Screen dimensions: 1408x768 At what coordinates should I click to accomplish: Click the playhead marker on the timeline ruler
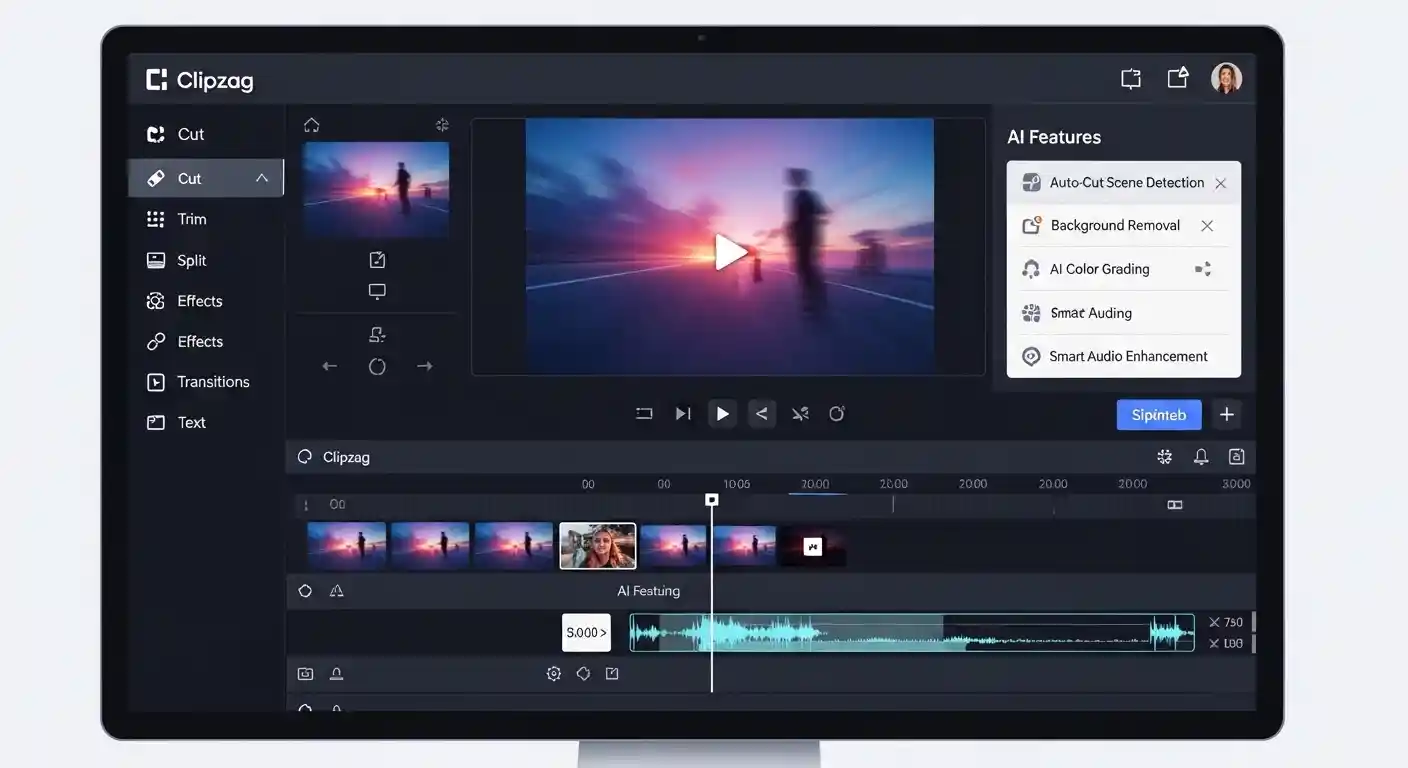[711, 499]
